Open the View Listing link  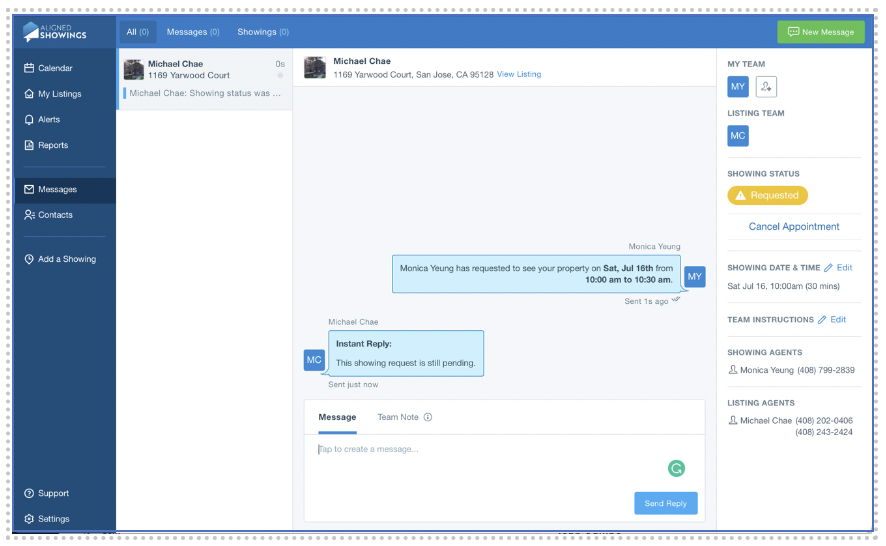(x=519, y=74)
